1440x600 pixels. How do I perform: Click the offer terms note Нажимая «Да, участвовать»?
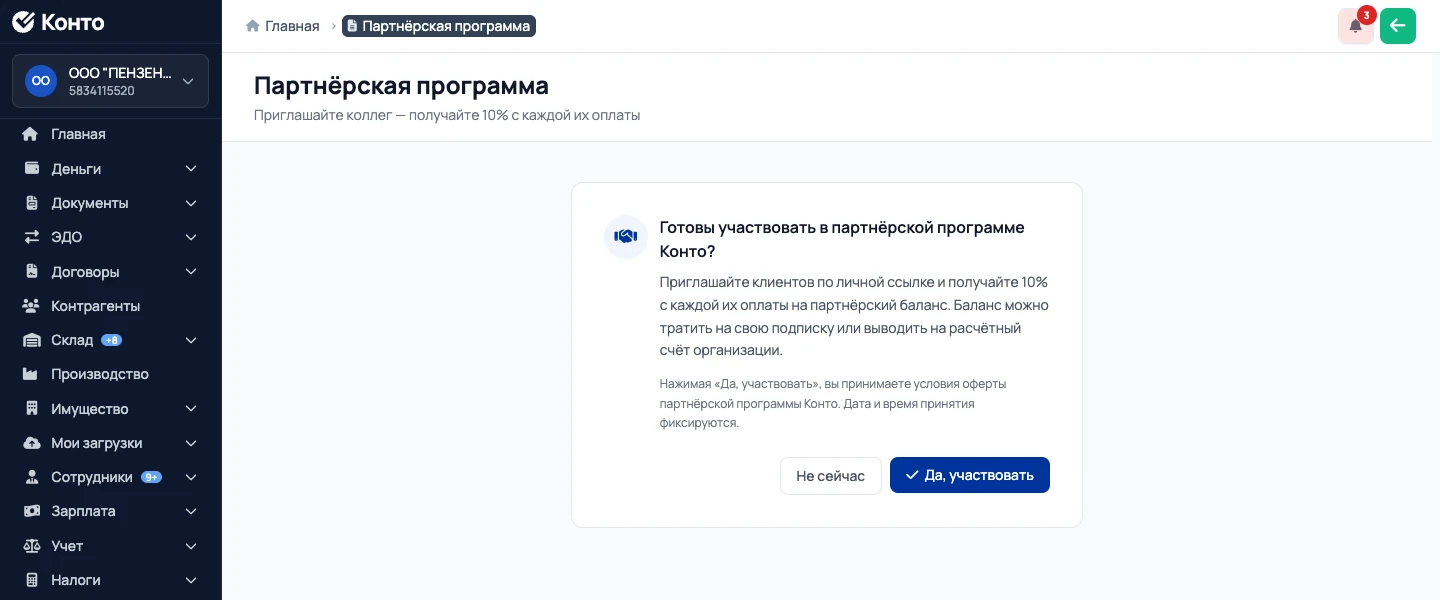[833, 403]
